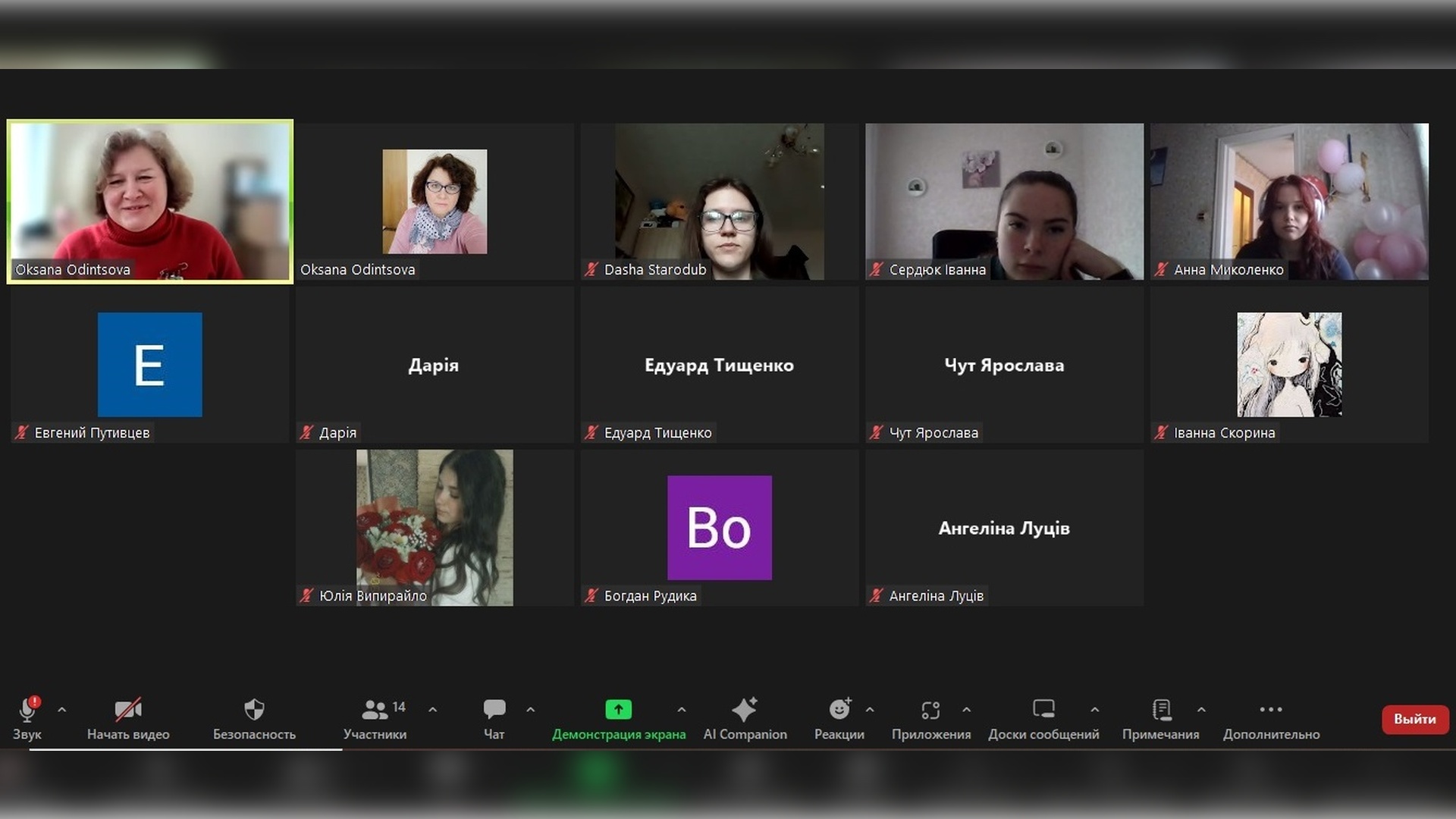
Task: Expand screen share options arrow
Action: (682, 710)
